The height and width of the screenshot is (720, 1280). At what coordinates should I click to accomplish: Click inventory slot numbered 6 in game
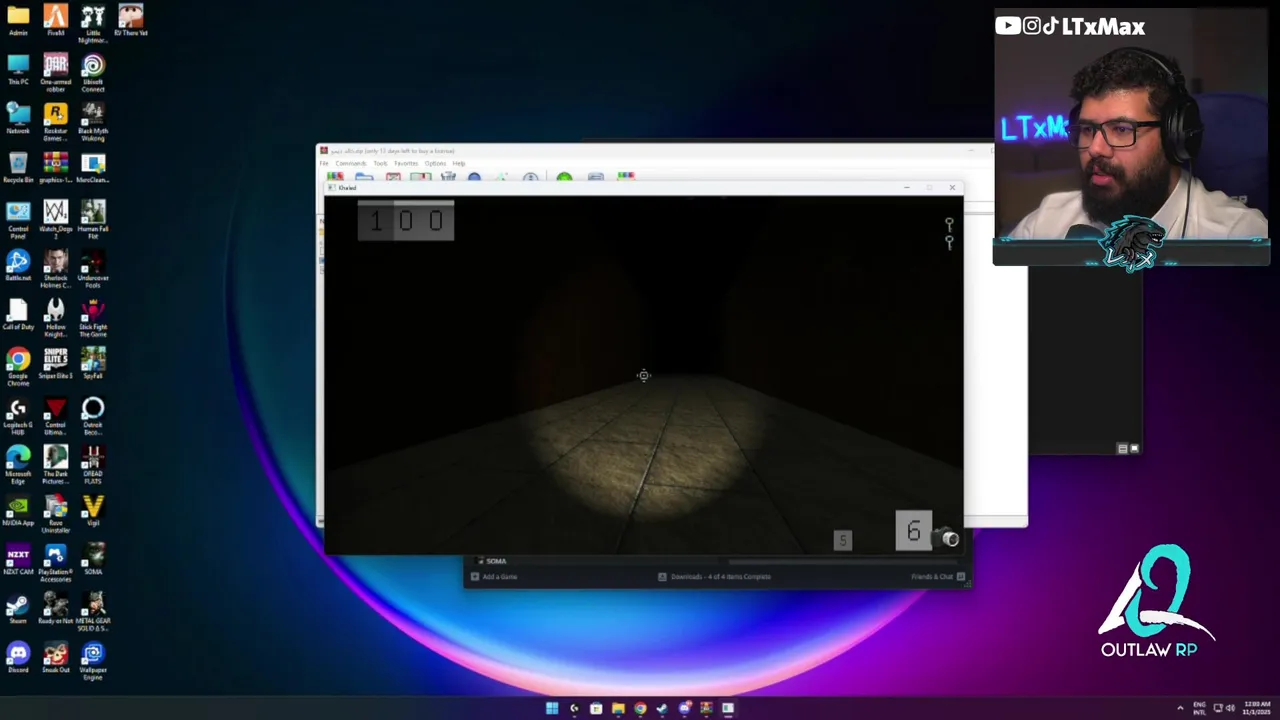913,531
